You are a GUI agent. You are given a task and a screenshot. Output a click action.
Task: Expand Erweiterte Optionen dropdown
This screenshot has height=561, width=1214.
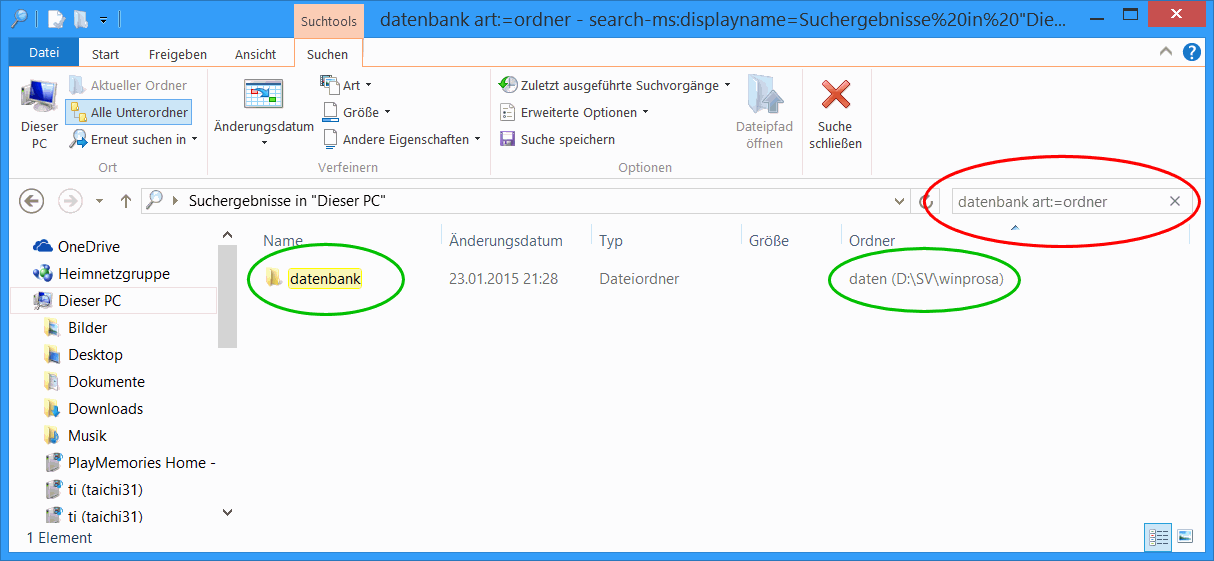[575, 112]
